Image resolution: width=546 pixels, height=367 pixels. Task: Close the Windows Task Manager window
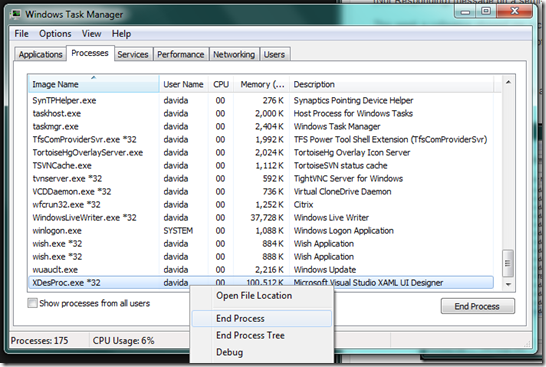(x=514, y=11)
